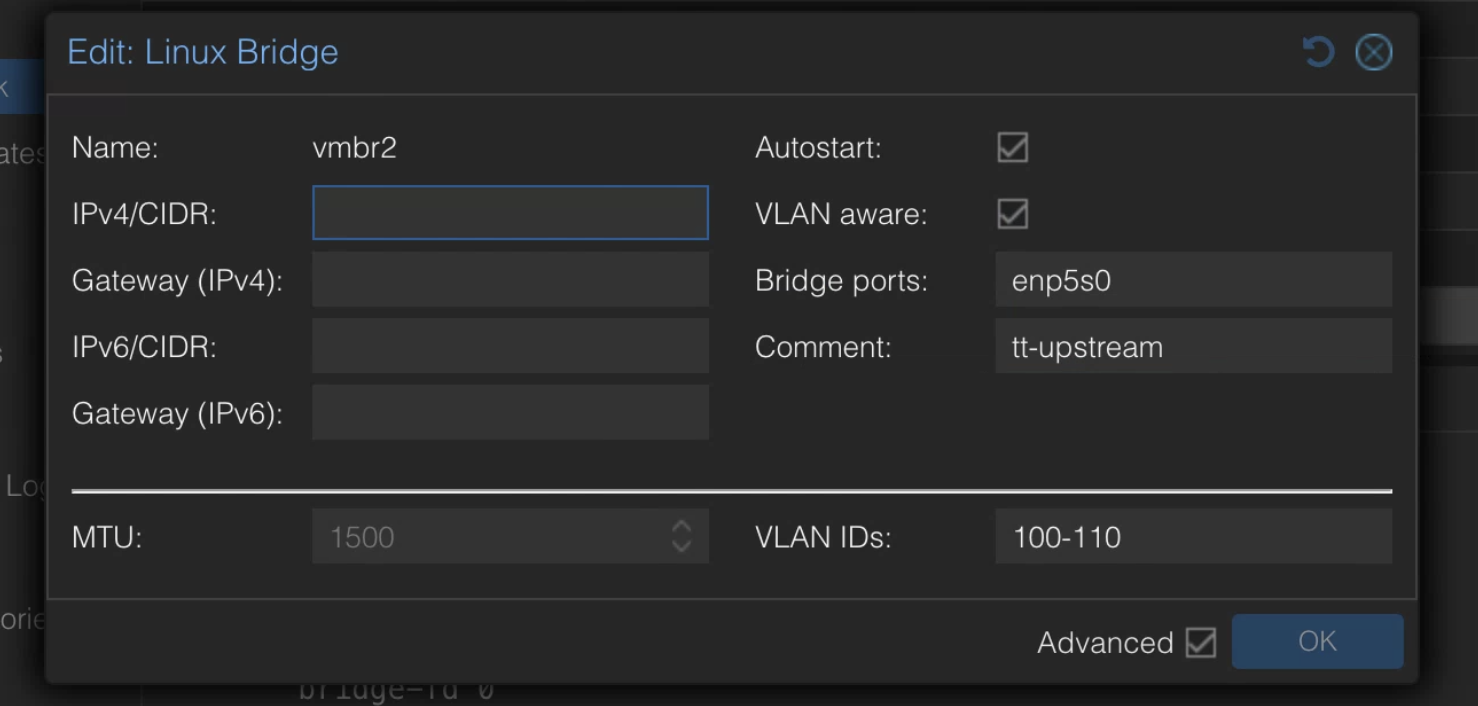This screenshot has height=706, width=1478.
Task: Disable the VLAN aware checkbox
Action: coord(1013,214)
